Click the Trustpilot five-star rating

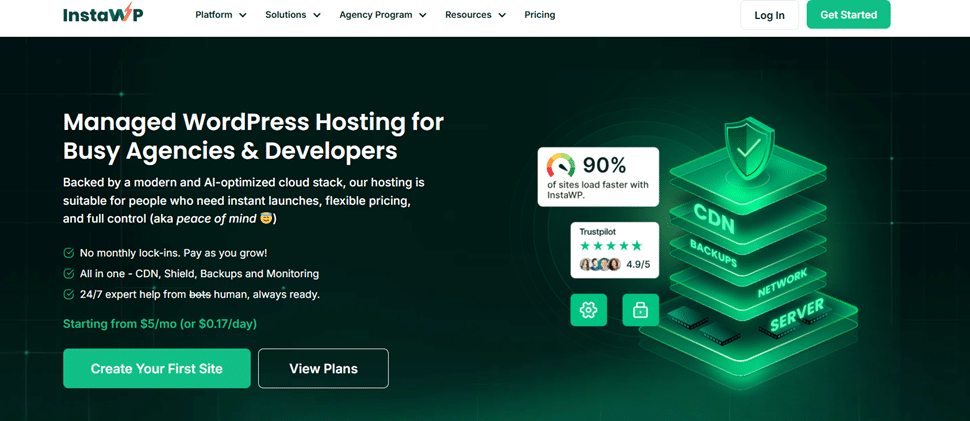tap(611, 245)
